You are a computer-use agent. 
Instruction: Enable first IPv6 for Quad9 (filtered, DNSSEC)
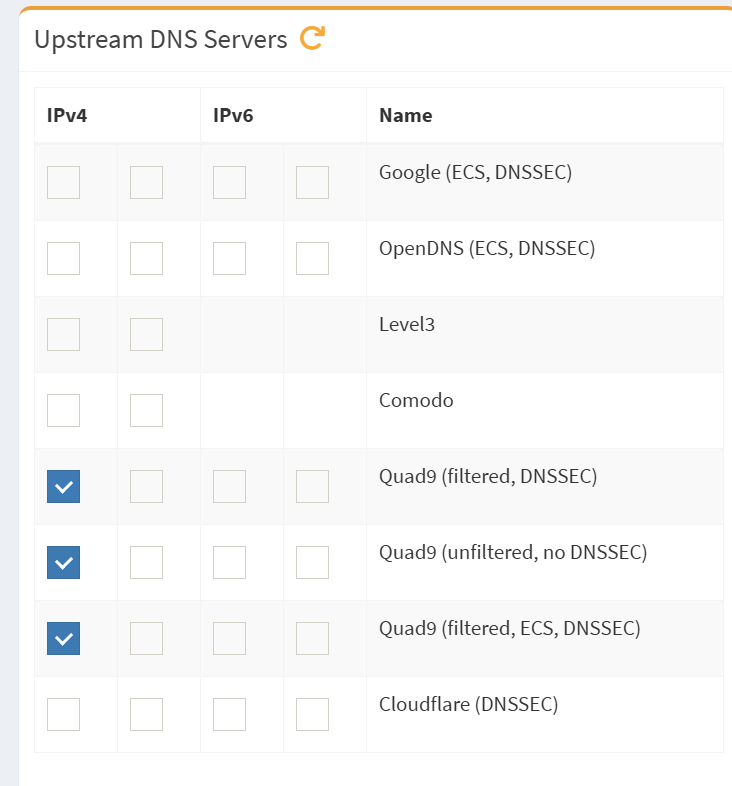[x=229, y=486]
